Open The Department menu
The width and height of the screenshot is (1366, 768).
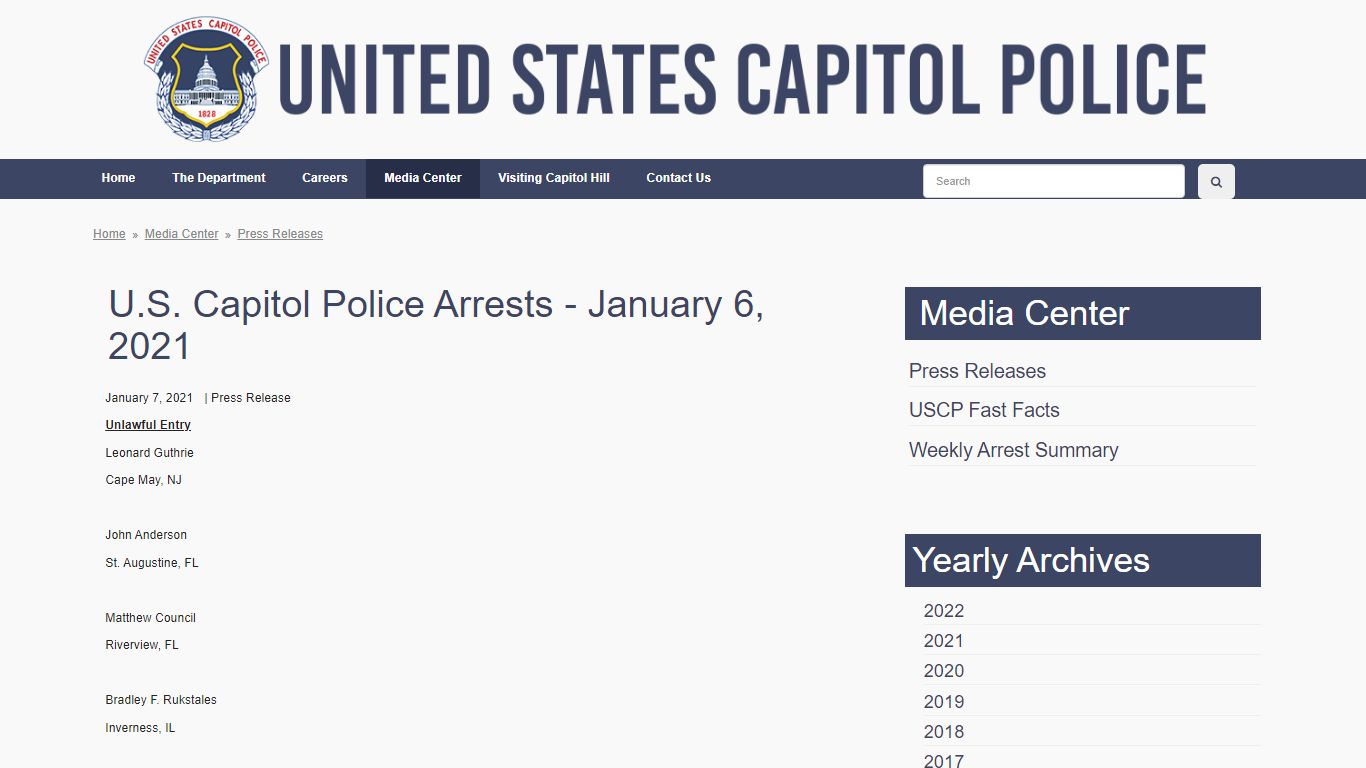(219, 178)
